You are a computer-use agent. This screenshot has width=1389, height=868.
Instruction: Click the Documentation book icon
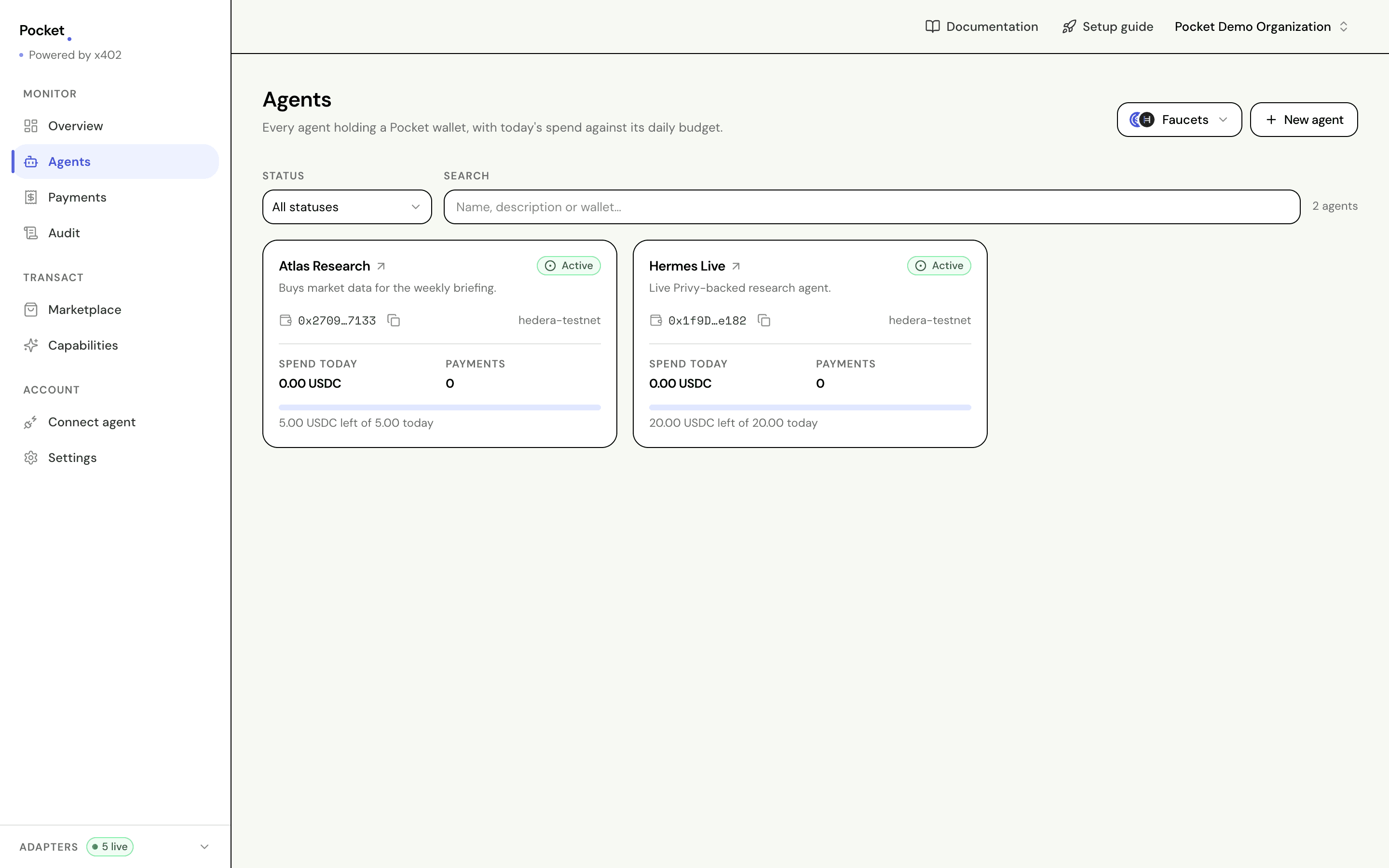pos(933,27)
